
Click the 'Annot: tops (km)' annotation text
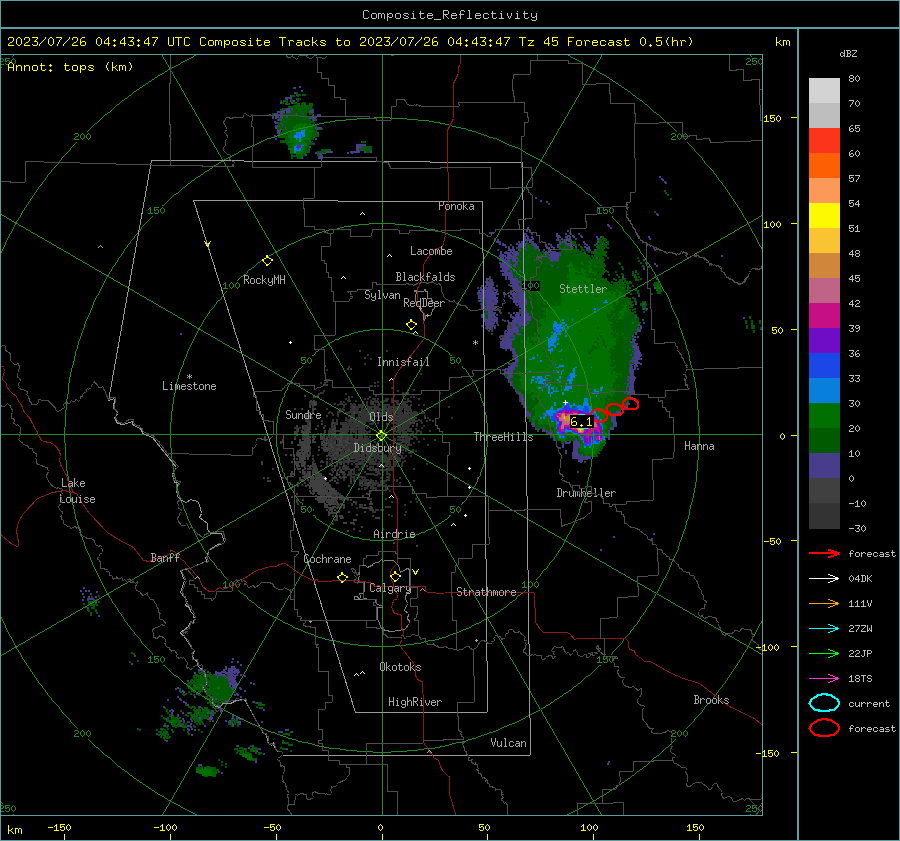pos(70,67)
